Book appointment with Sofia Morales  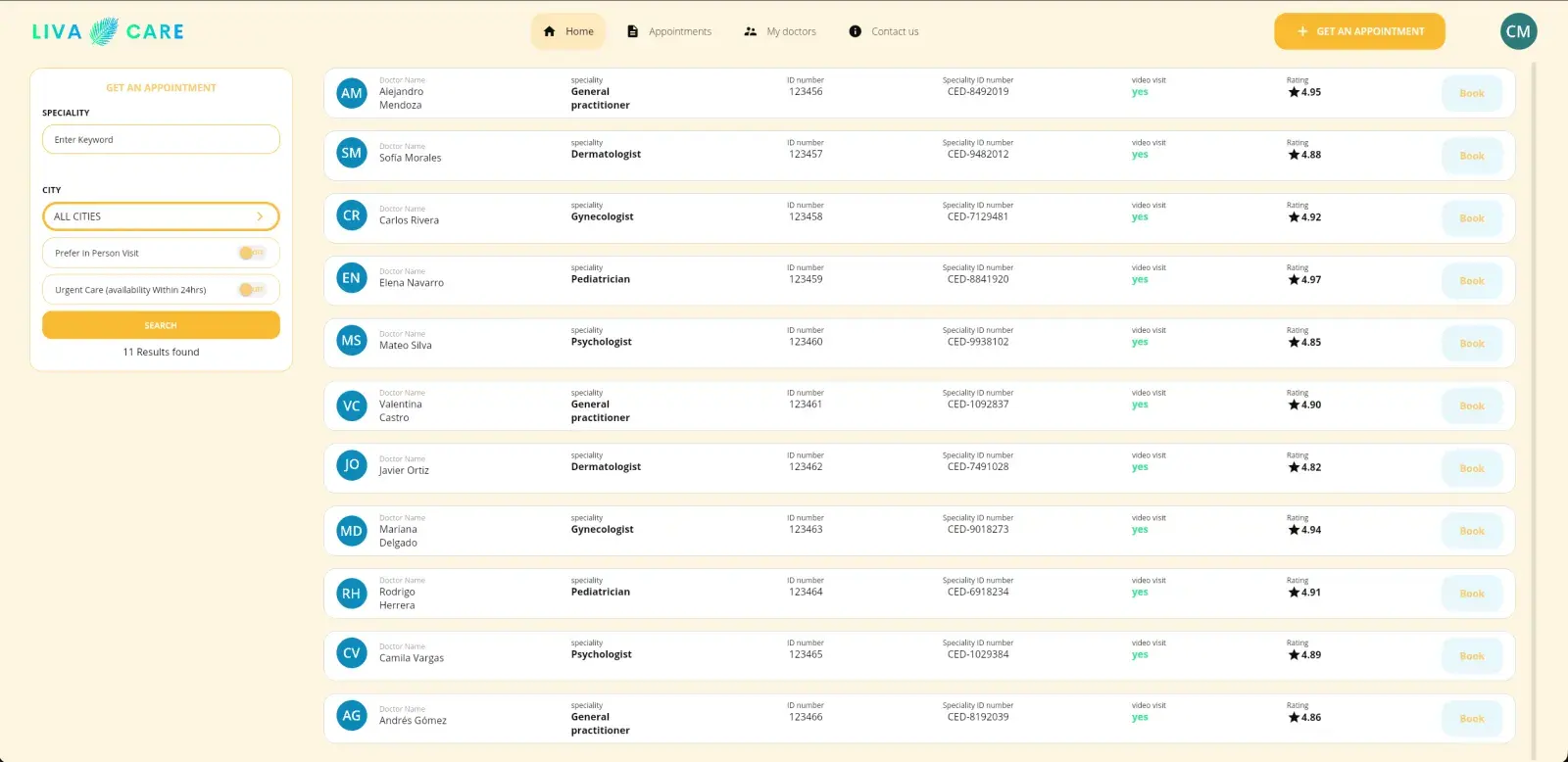click(1472, 156)
